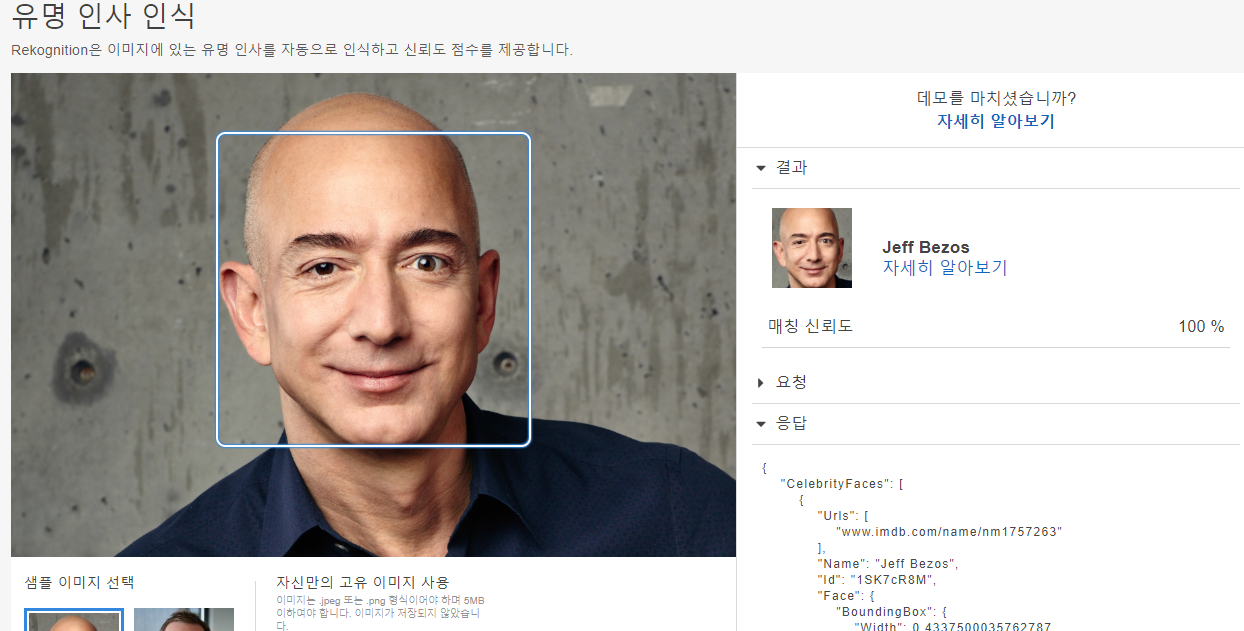Click the "Jeff Bezos" result name text
Image resolution: width=1244 pixels, height=631 pixels.
click(x=926, y=247)
